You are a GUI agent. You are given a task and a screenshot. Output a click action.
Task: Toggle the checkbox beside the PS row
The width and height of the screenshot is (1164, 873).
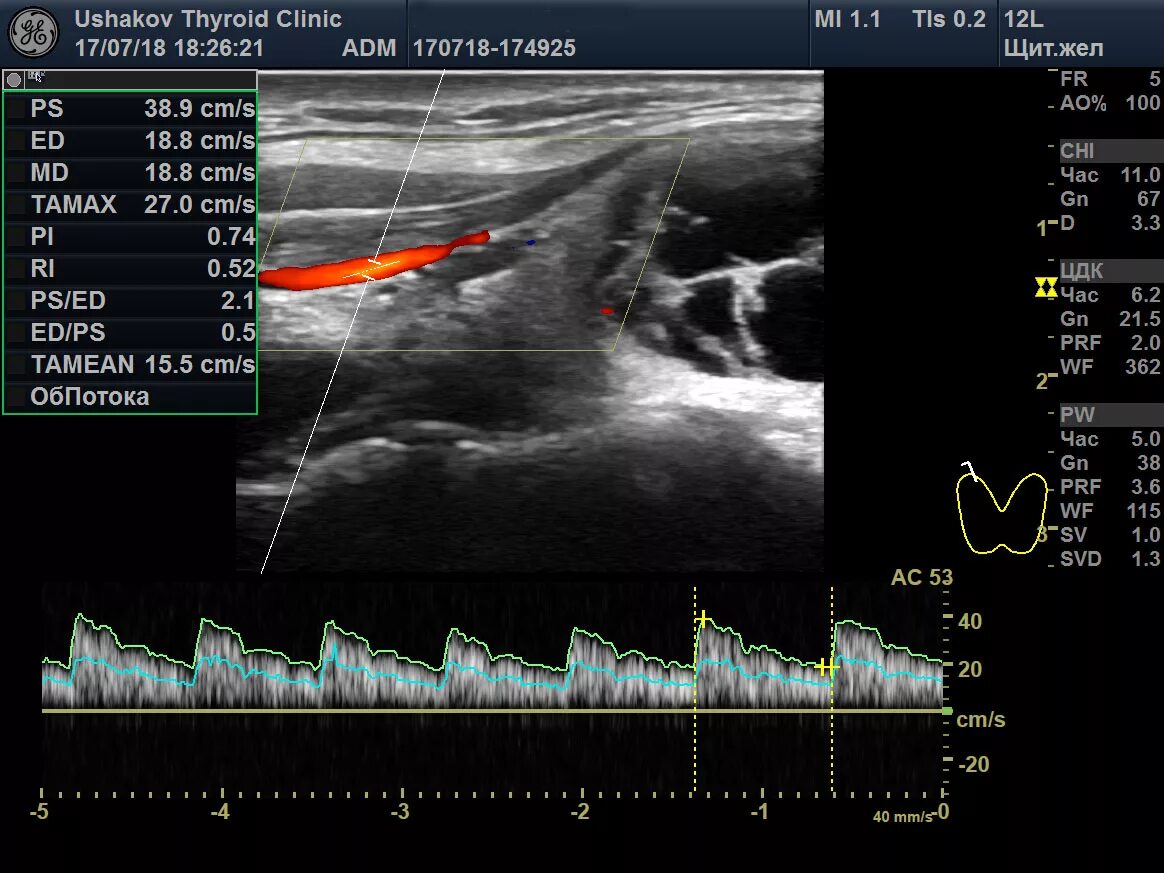click(x=16, y=109)
